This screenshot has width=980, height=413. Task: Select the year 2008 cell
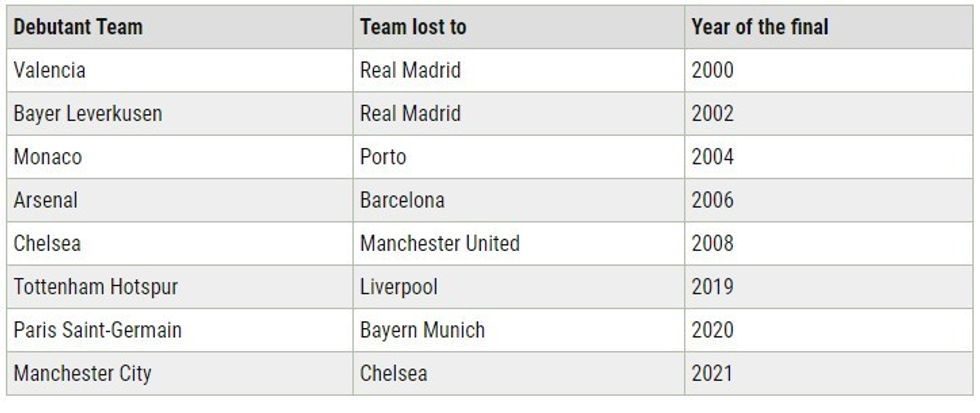(x=712, y=243)
